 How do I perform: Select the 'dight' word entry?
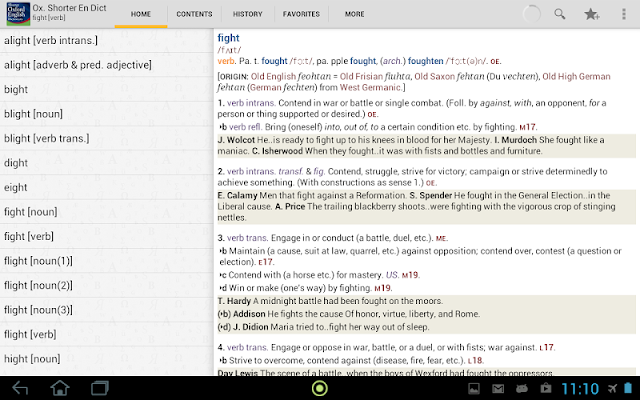pyautogui.click(x=107, y=163)
